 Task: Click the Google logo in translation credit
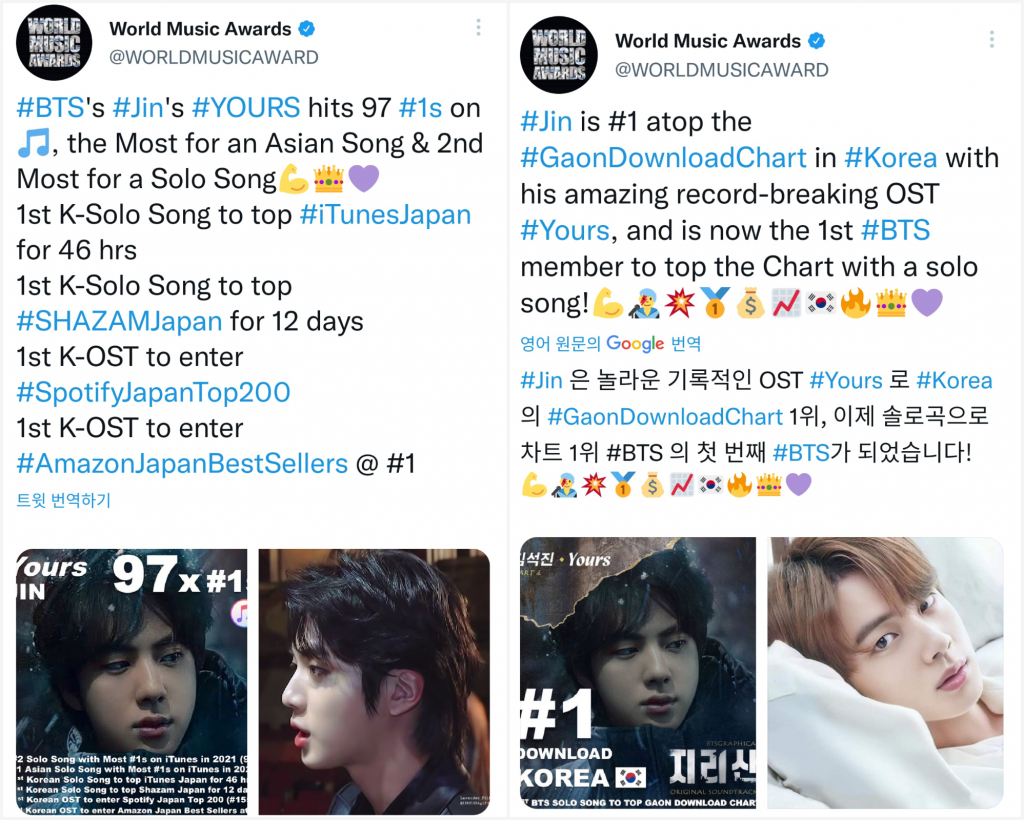(x=635, y=343)
